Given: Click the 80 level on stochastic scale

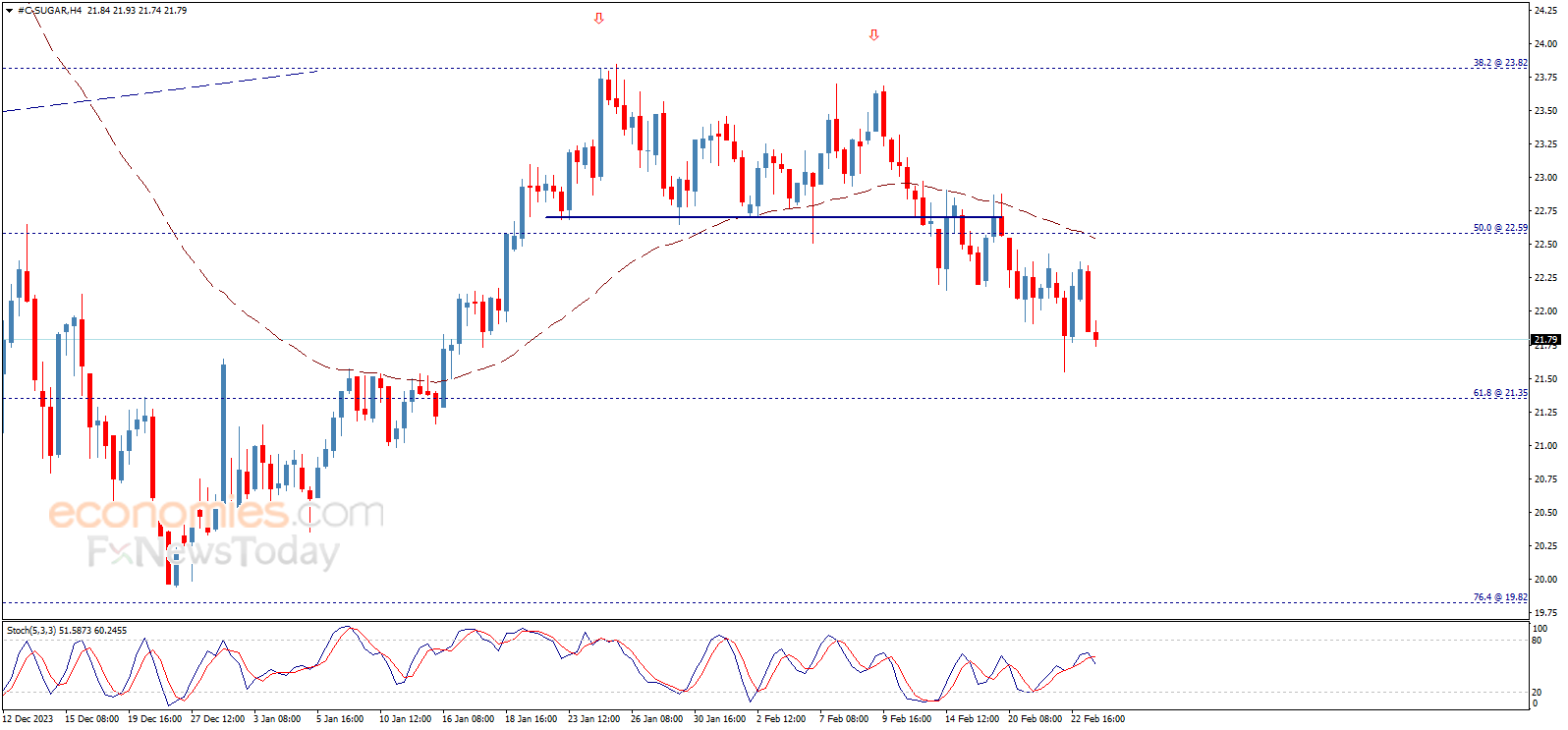Looking at the screenshot, I should [1538, 641].
